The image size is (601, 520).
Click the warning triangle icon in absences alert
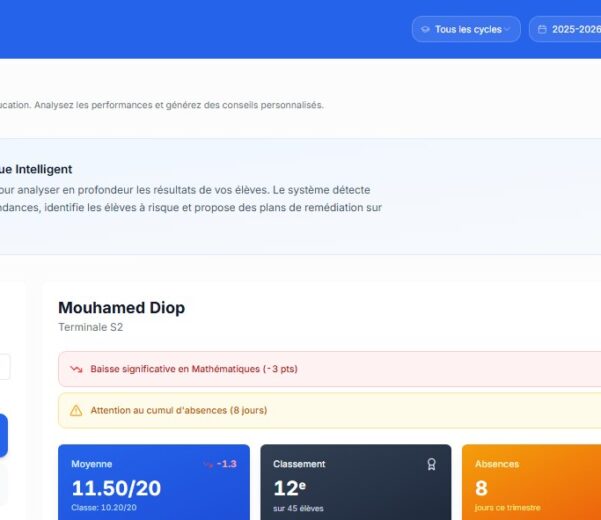[x=76, y=410]
